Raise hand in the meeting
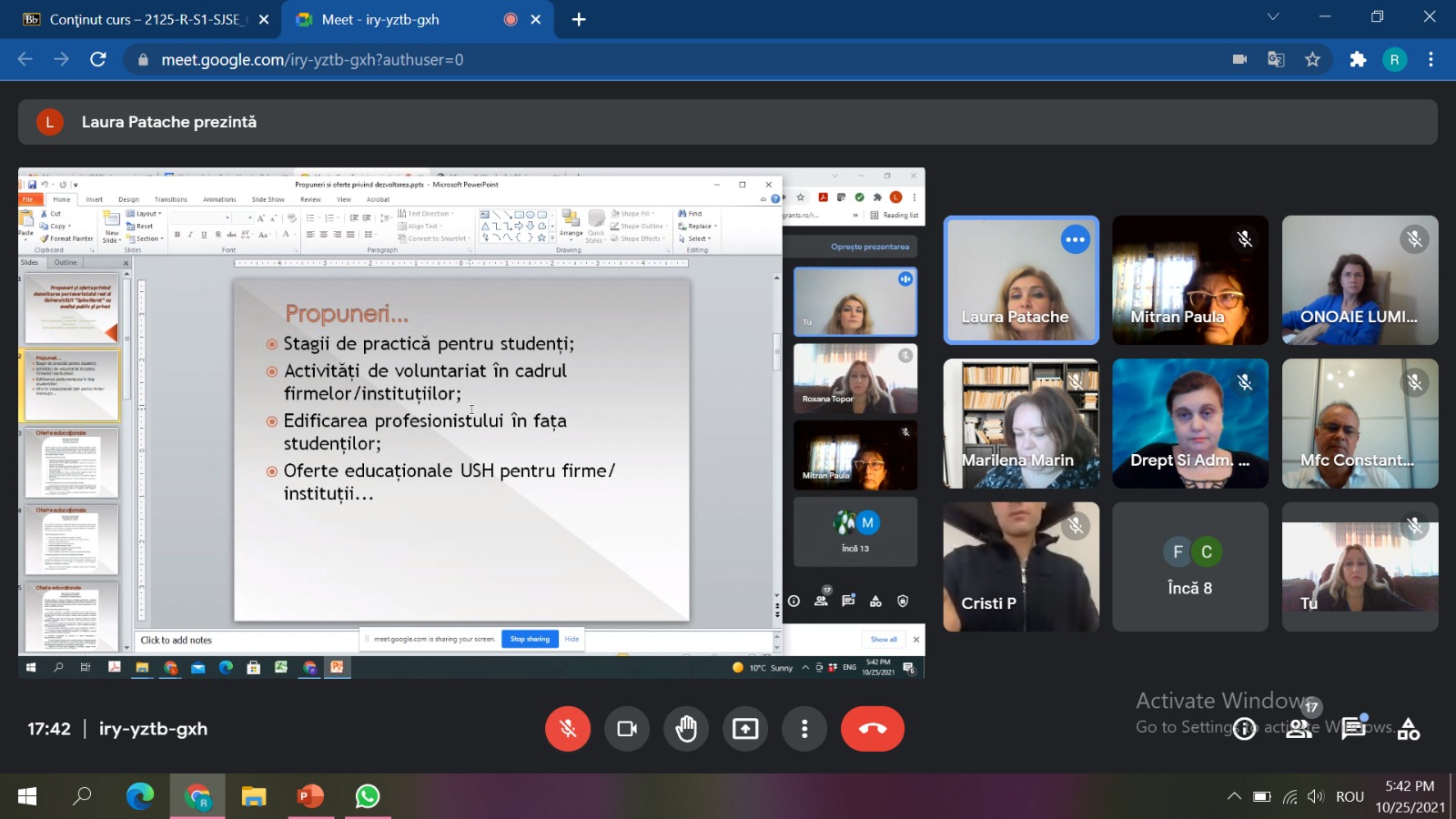Screen dimensions: 1456x819 pos(686,729)
